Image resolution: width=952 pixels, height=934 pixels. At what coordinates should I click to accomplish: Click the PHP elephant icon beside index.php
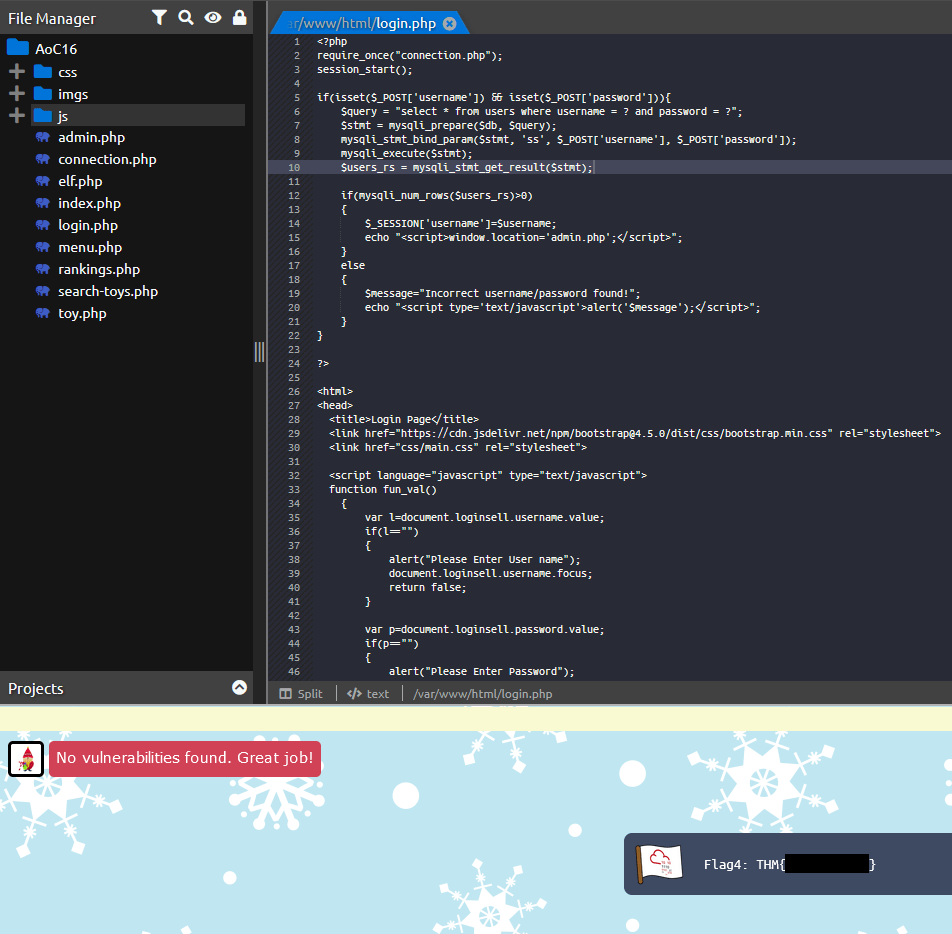pyautogui.click(x=42, y=203)
